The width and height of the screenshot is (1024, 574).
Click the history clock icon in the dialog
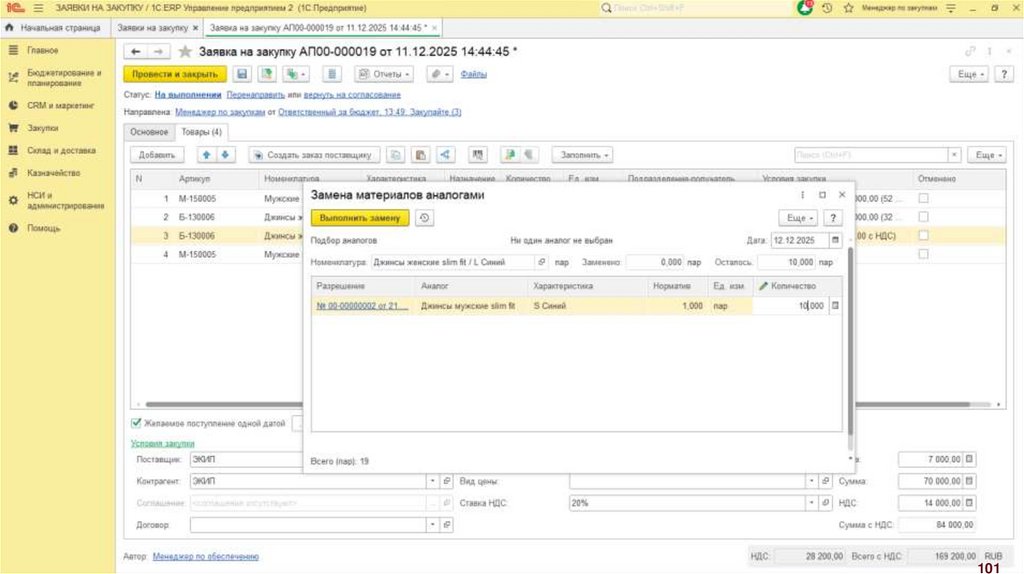pos(425,217)
